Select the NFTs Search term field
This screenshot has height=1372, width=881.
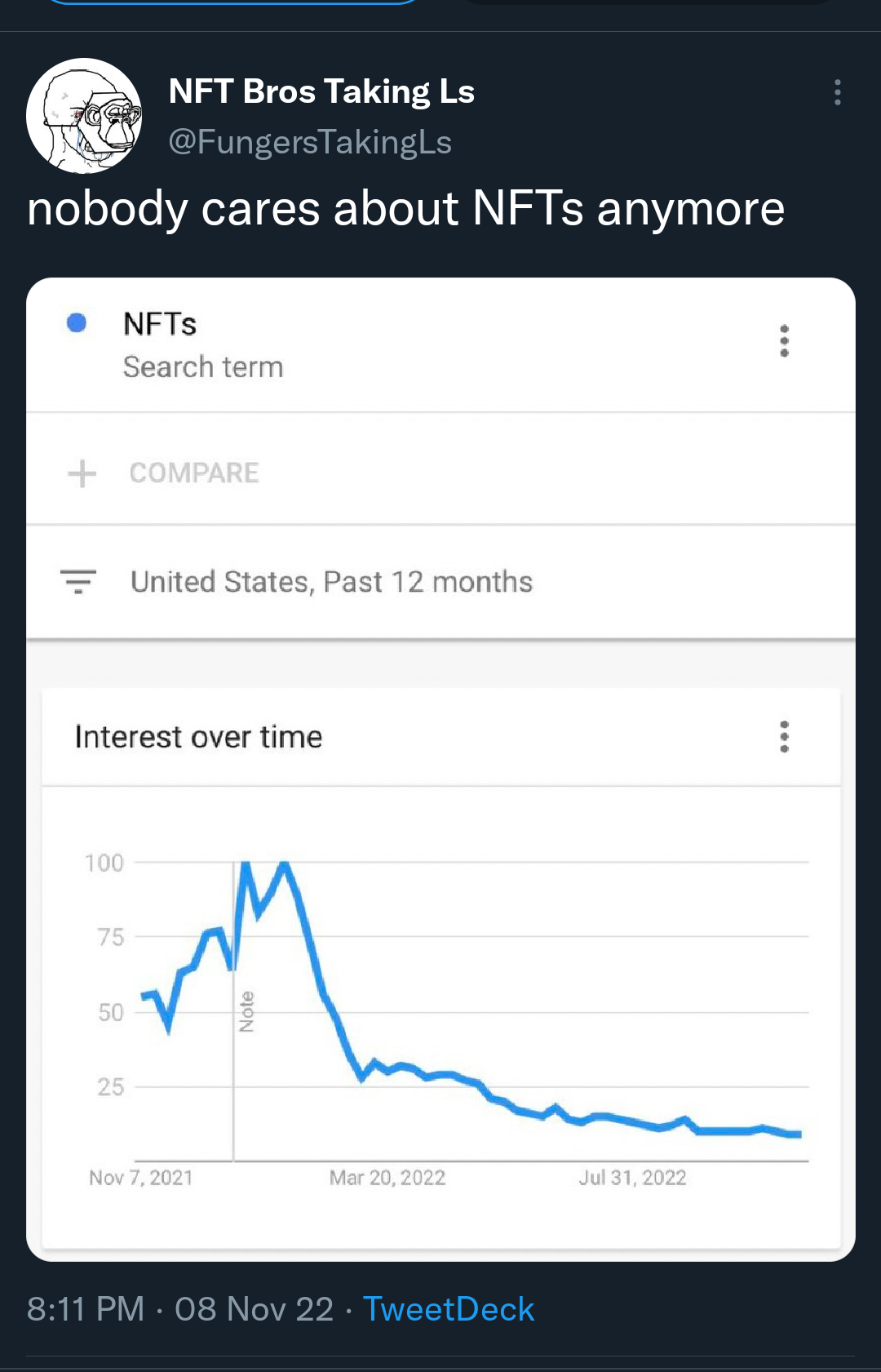[440, 345]
